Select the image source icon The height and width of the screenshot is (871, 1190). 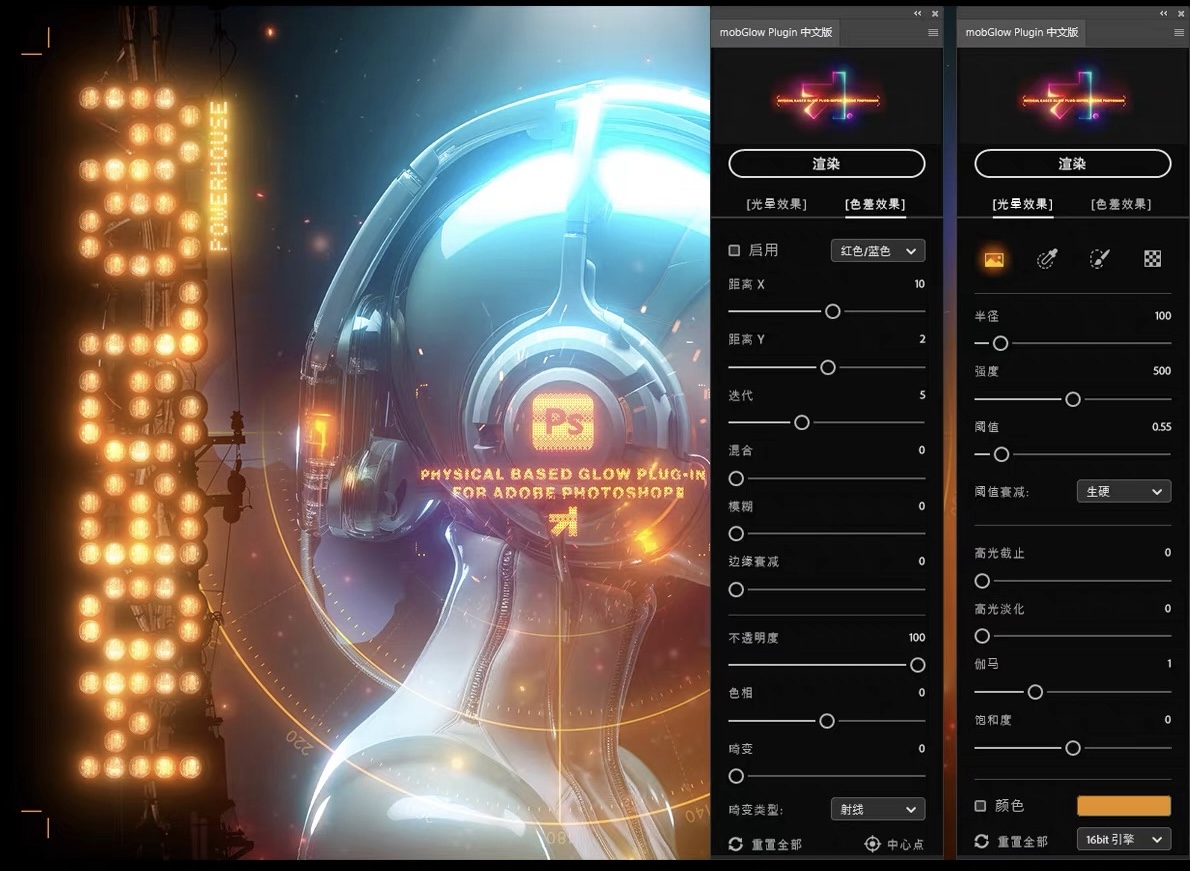click(x=995, y=258)
